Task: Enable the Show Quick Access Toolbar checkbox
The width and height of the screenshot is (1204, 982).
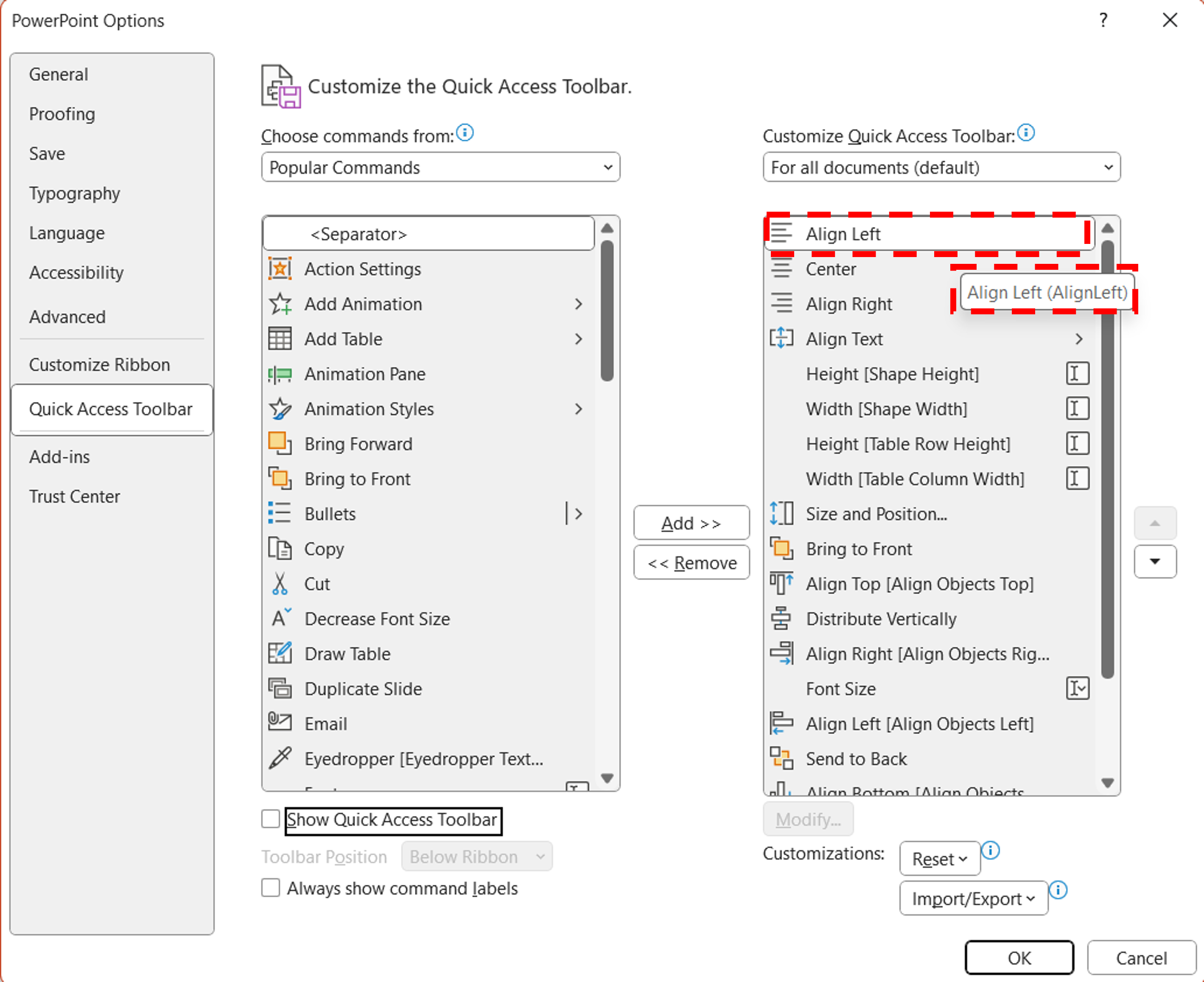Action: click(x=270, y=819)
